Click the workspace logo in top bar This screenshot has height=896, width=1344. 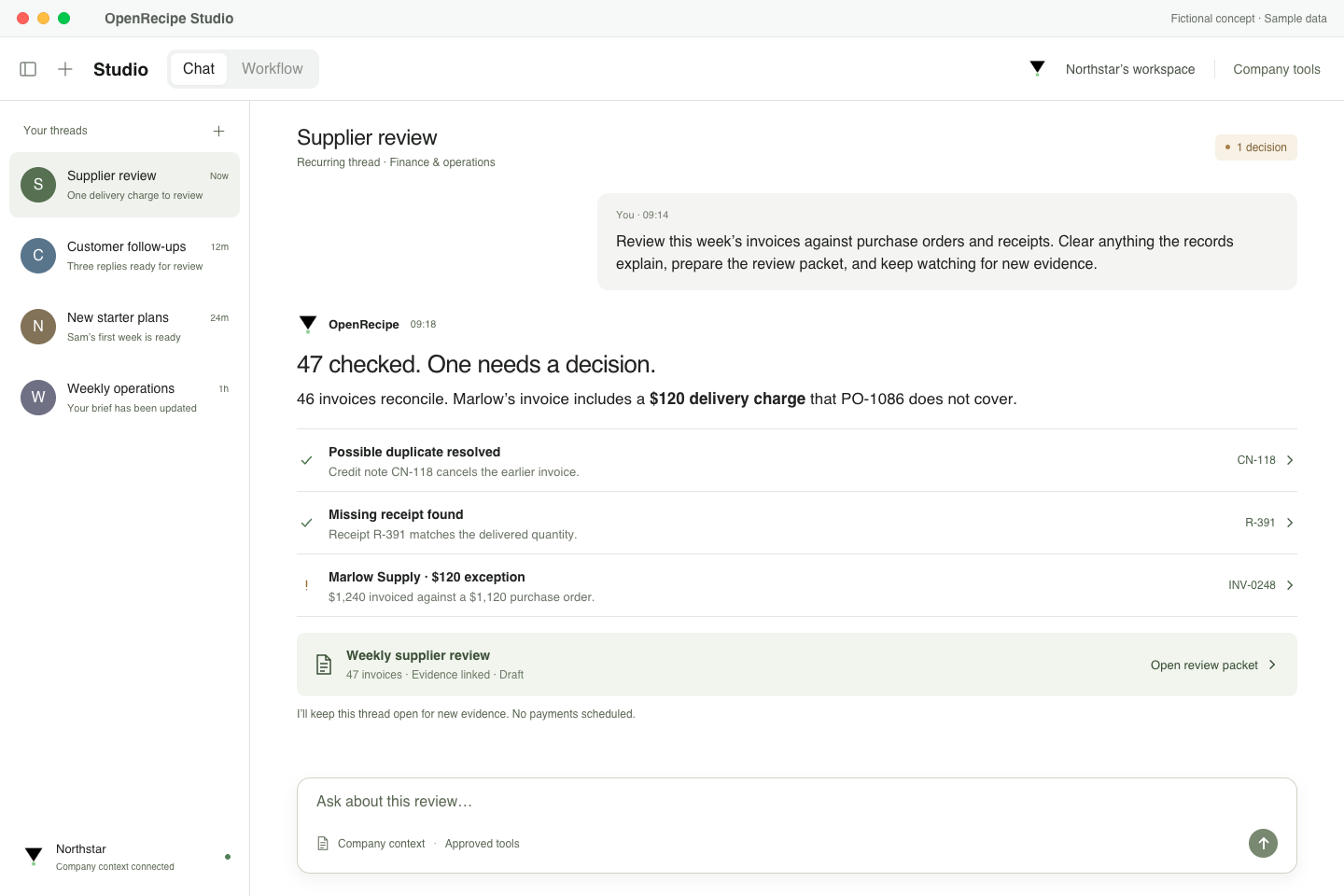(1037, 68)
